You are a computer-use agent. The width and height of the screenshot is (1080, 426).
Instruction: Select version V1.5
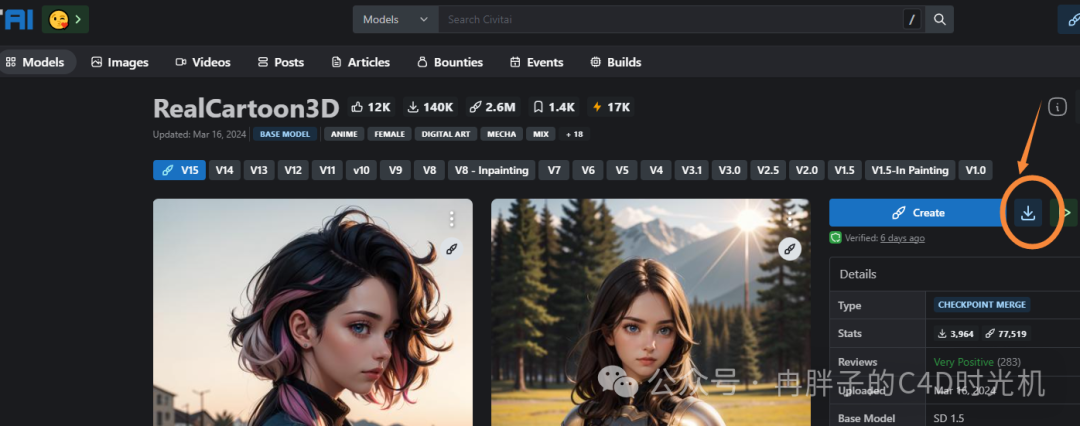coord(844,170)
